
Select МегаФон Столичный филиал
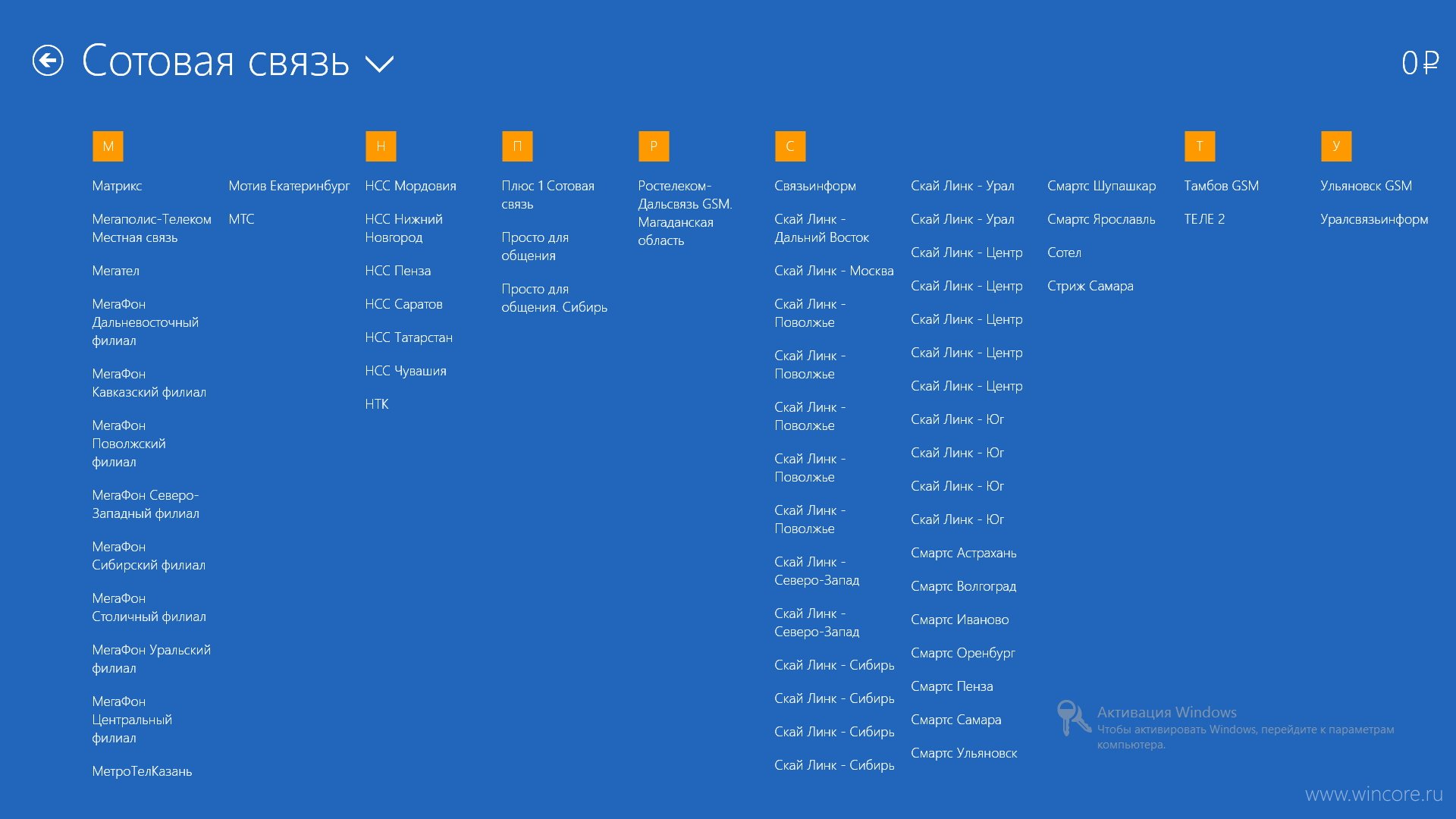(x=149, y=607)
